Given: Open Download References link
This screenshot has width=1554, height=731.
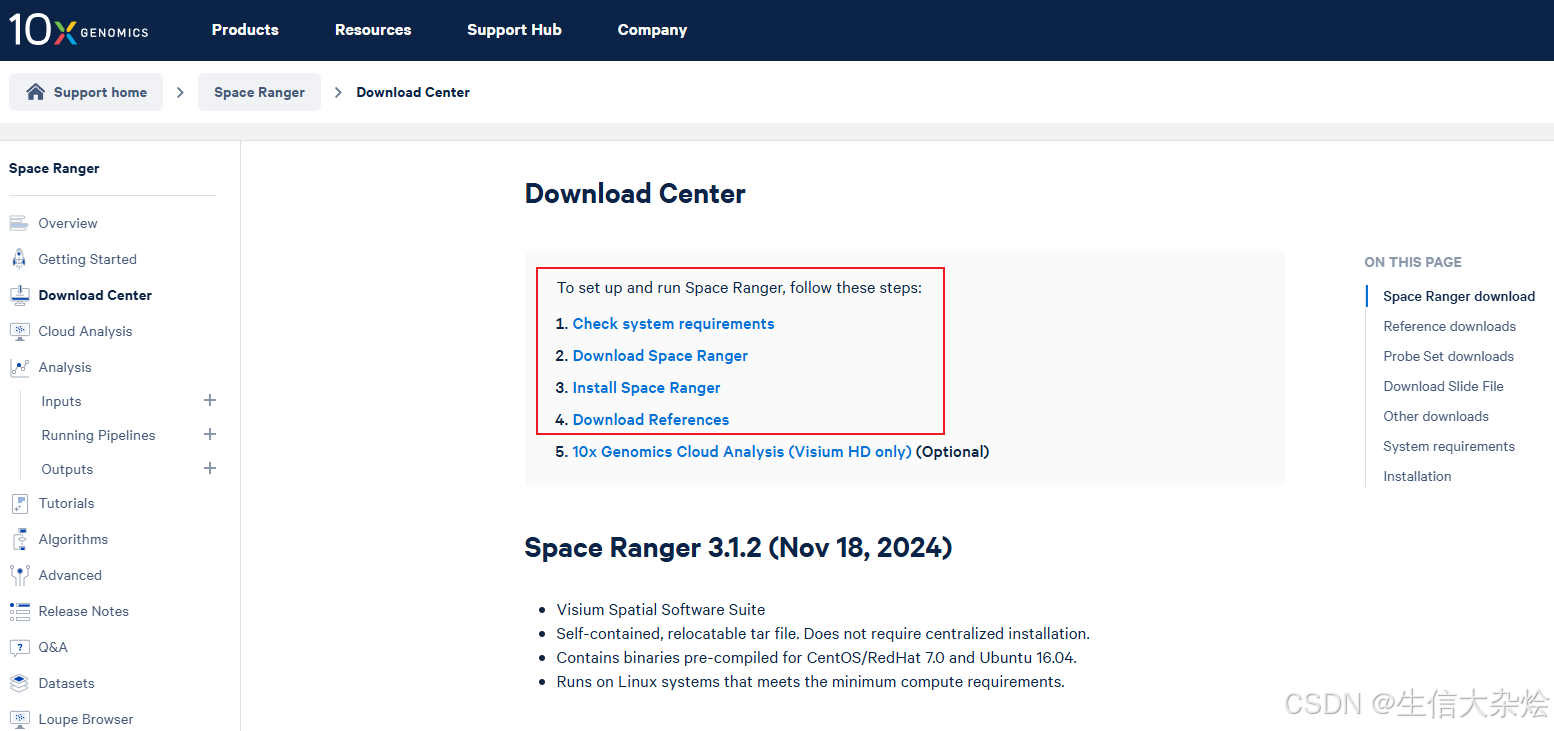Looking at the screenshot, I should (x=651, y=420).
